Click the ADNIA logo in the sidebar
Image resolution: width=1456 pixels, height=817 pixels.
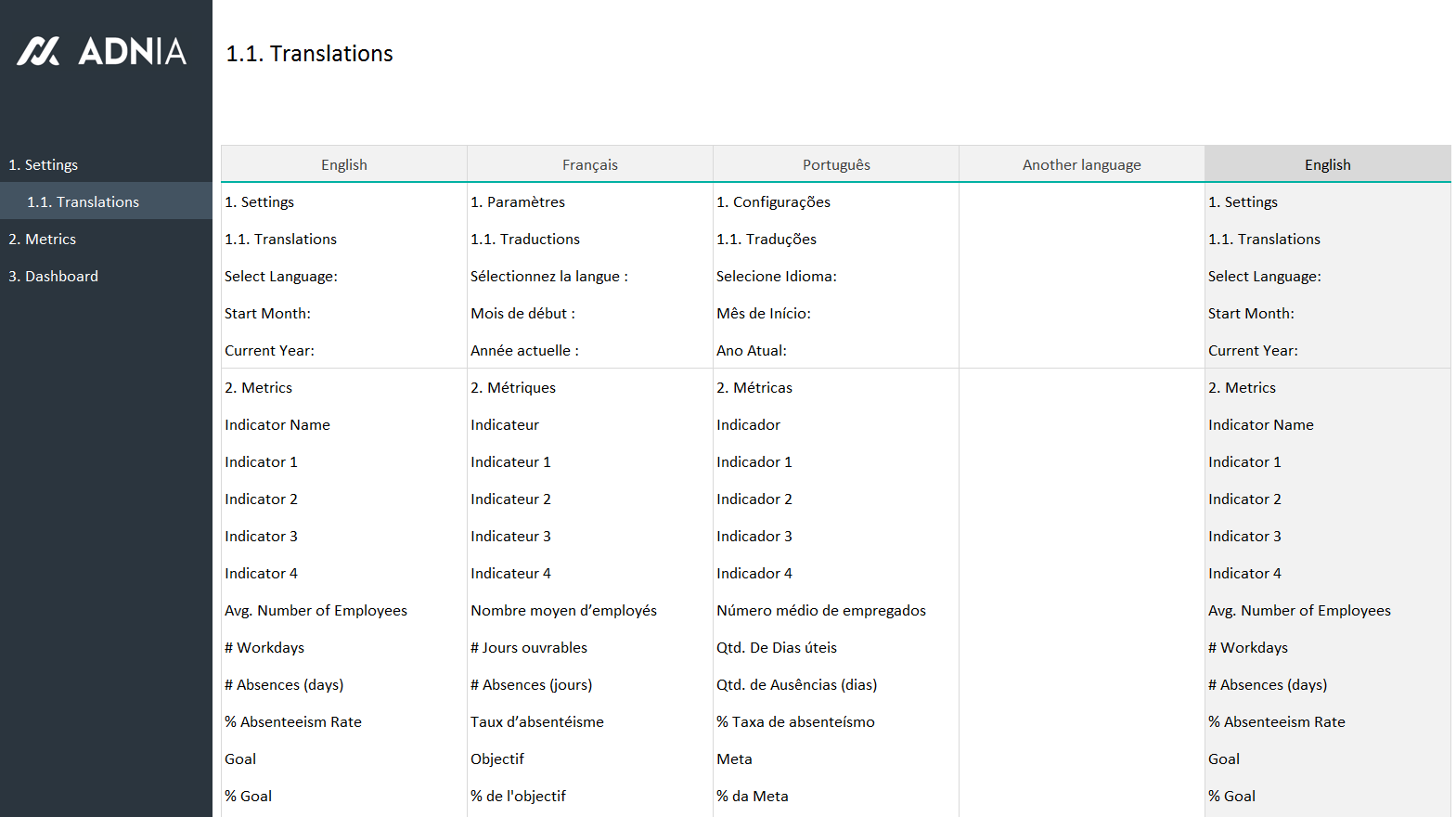tap(102, 51)
